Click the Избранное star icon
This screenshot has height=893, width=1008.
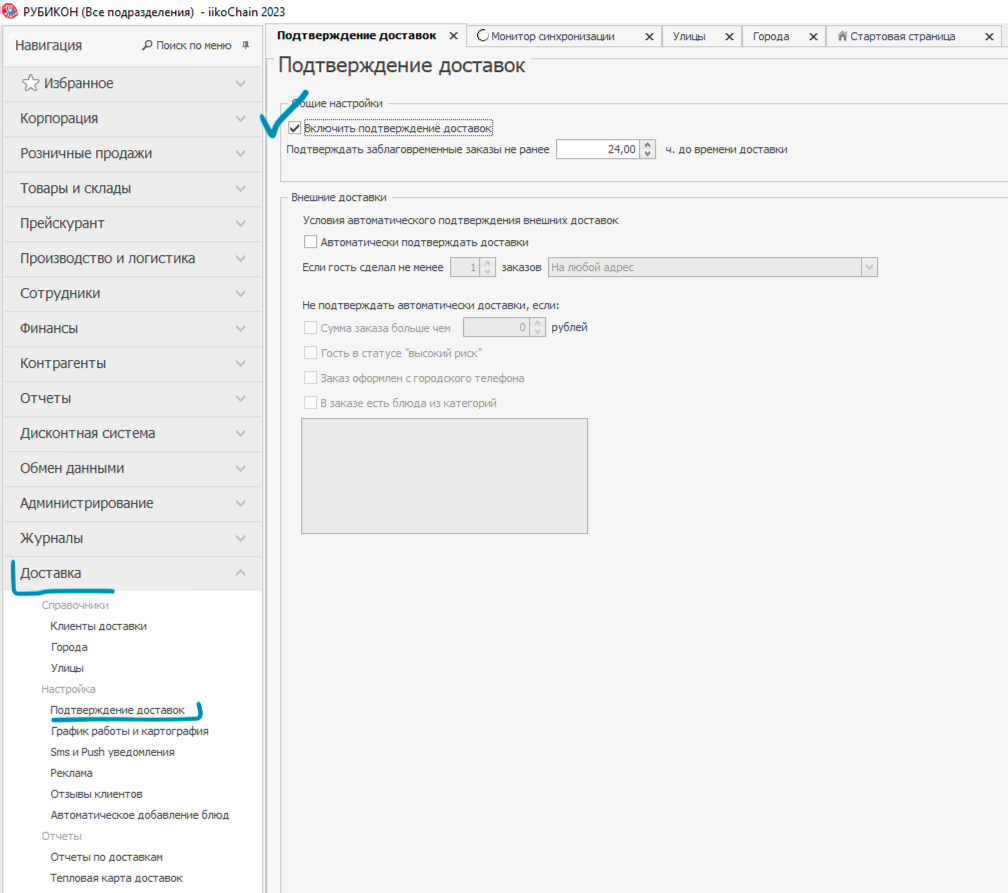tap(31, 83)
